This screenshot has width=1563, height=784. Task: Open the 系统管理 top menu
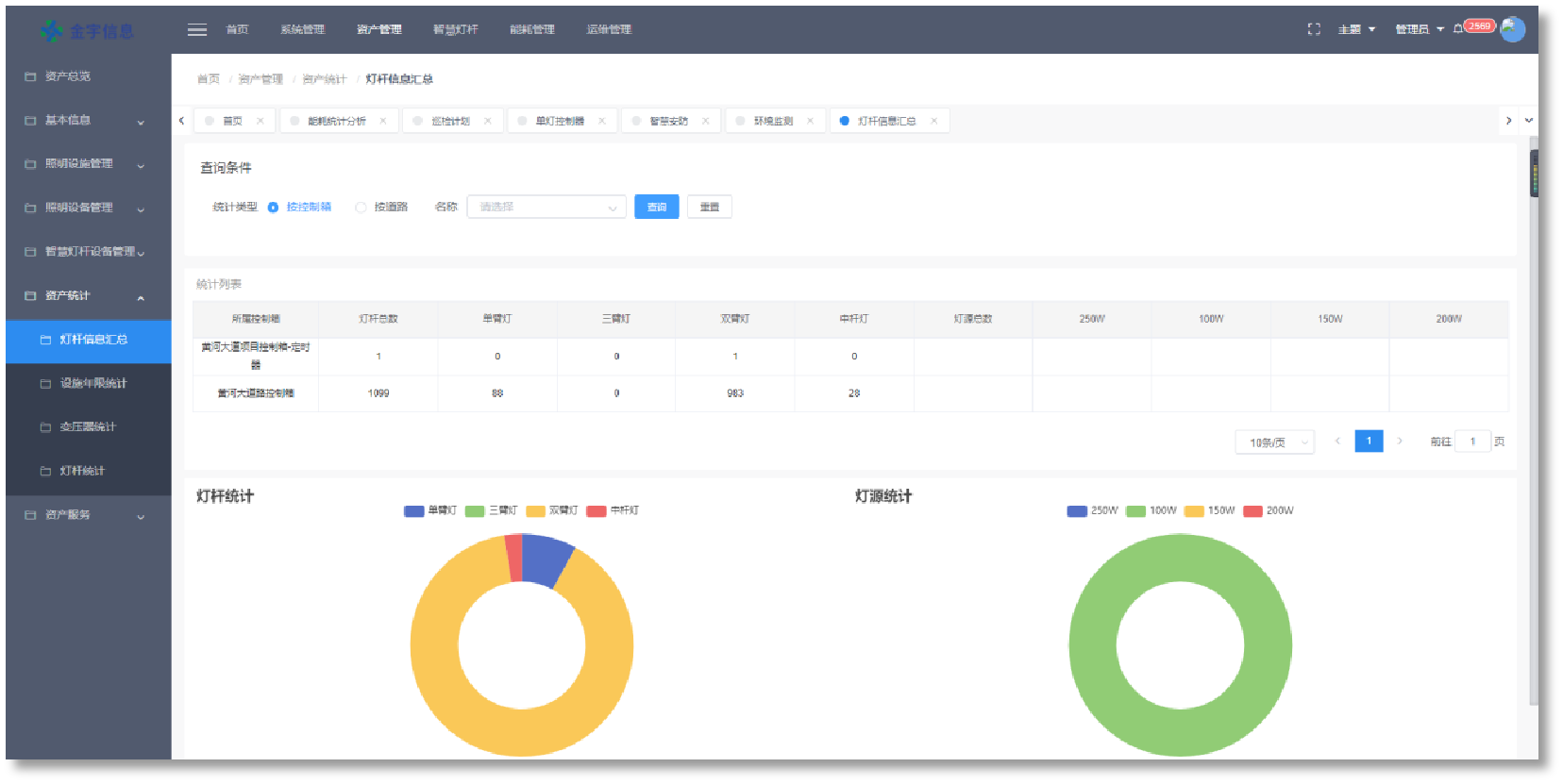(302, 29)
